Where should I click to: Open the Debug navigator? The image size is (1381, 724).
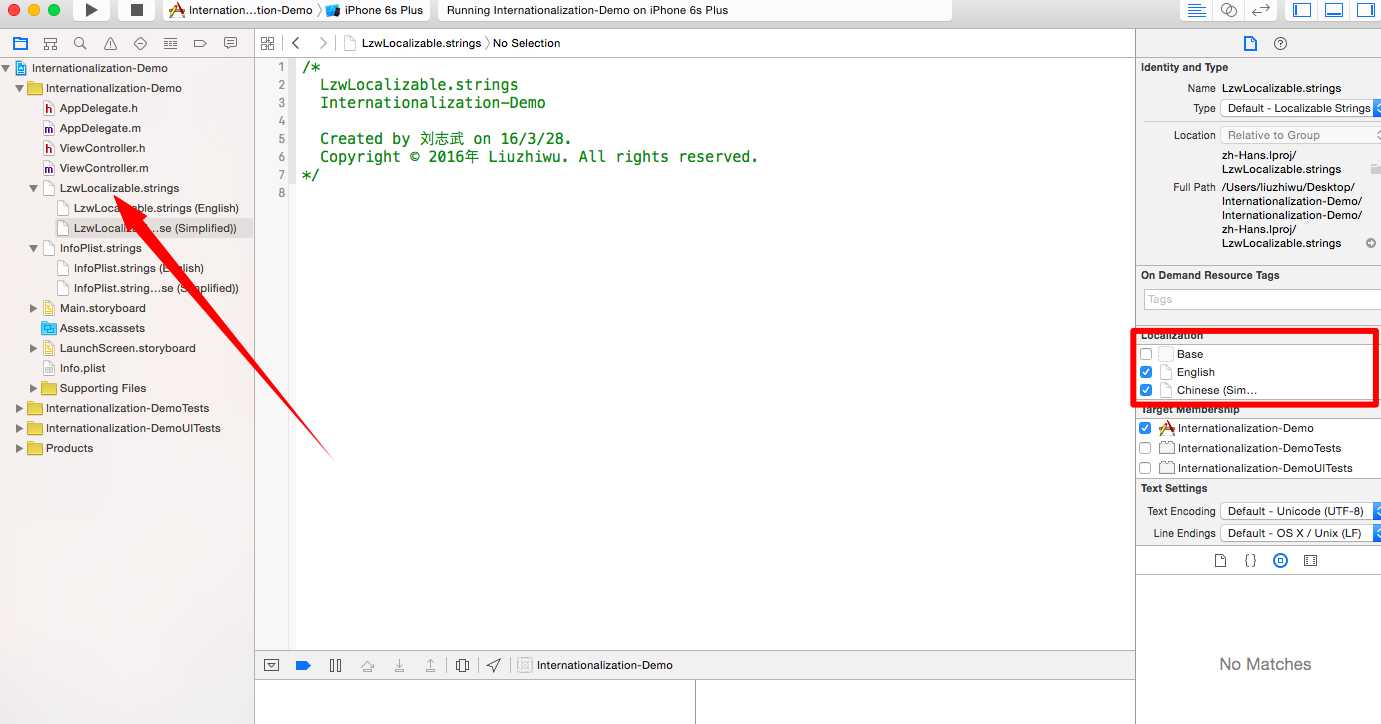(170, 43)
